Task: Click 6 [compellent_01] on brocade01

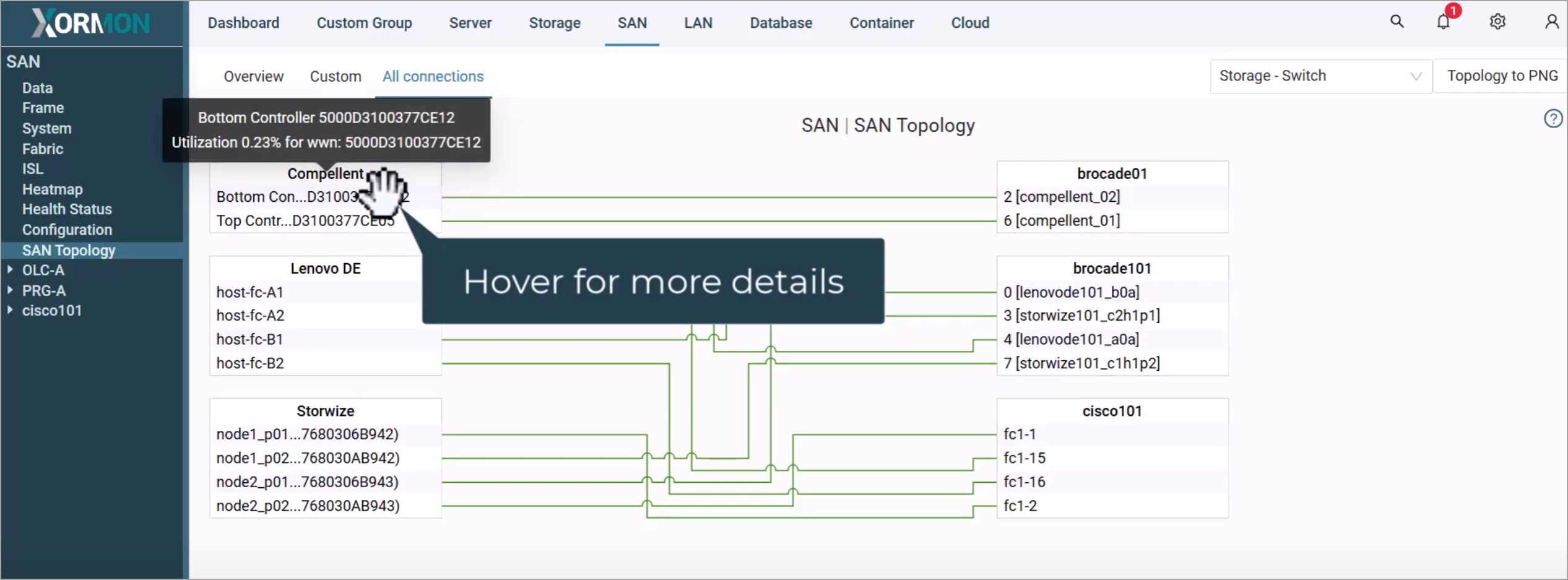Action: point(1062,220)
